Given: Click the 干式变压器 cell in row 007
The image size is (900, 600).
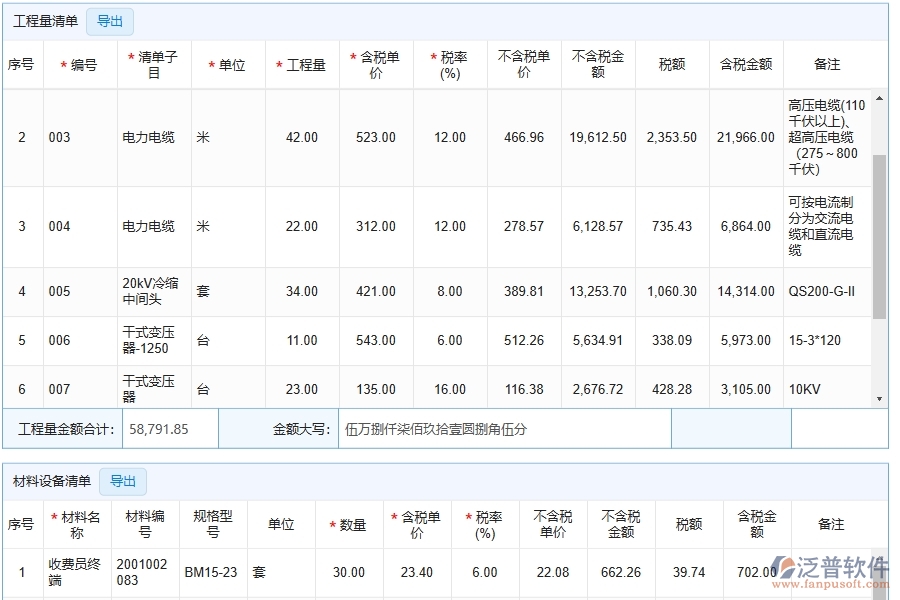Looking at the screenshot, I should point(154,388).
